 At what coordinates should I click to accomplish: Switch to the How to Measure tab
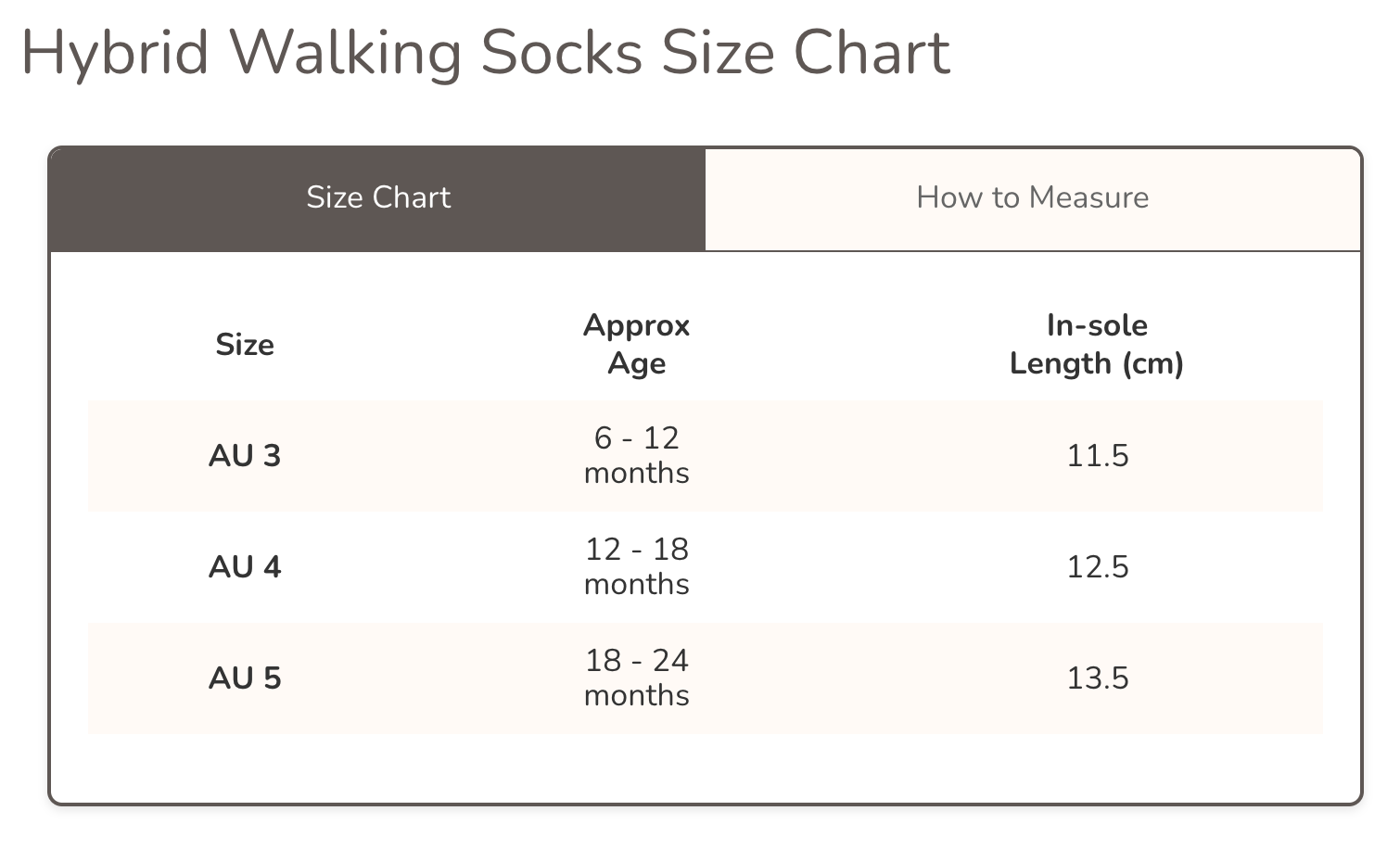[1032, 197]
